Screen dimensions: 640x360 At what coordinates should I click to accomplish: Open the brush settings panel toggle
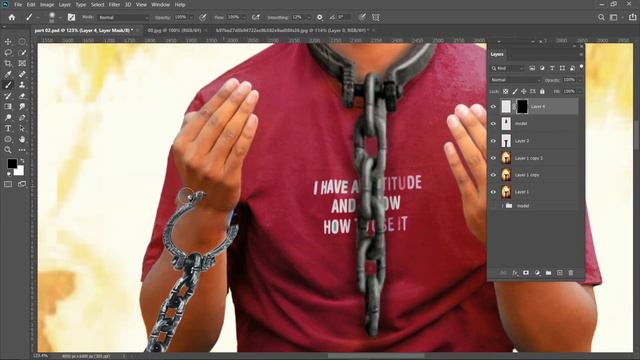[71, 17]
